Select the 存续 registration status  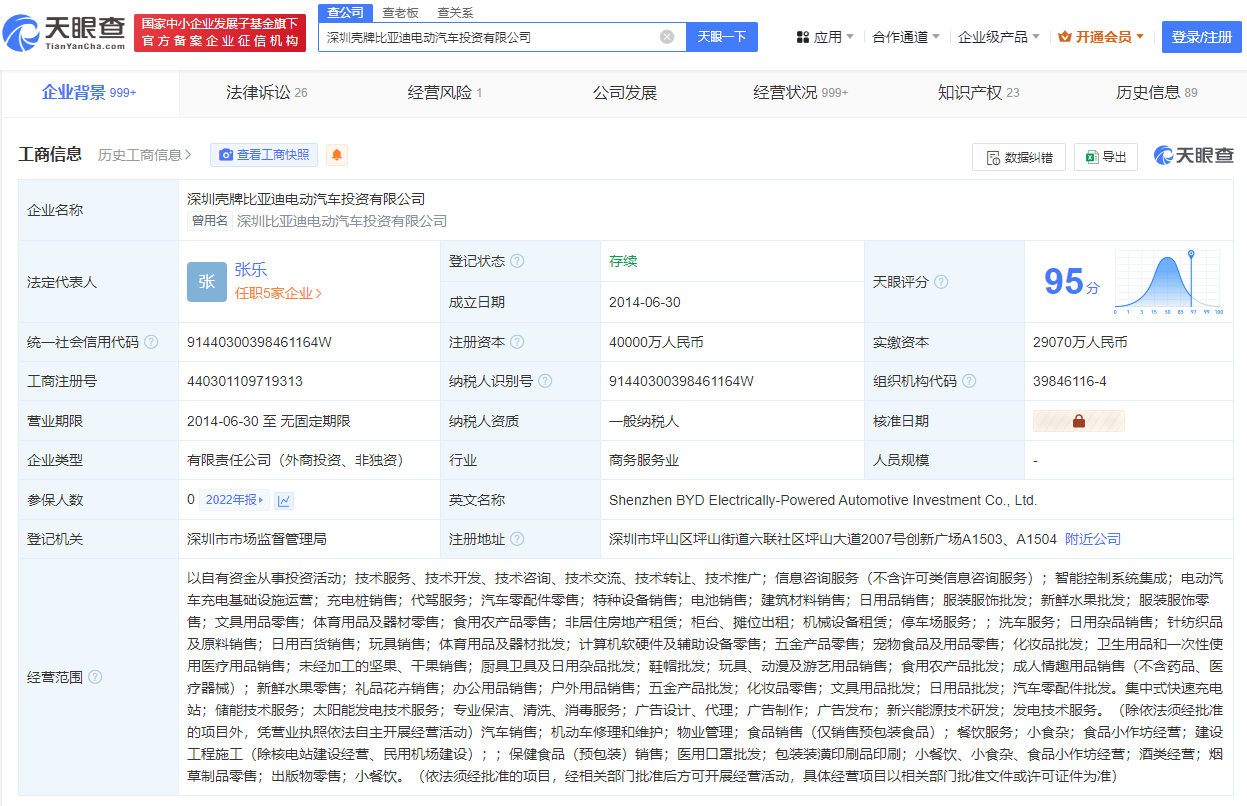[623, 261]
